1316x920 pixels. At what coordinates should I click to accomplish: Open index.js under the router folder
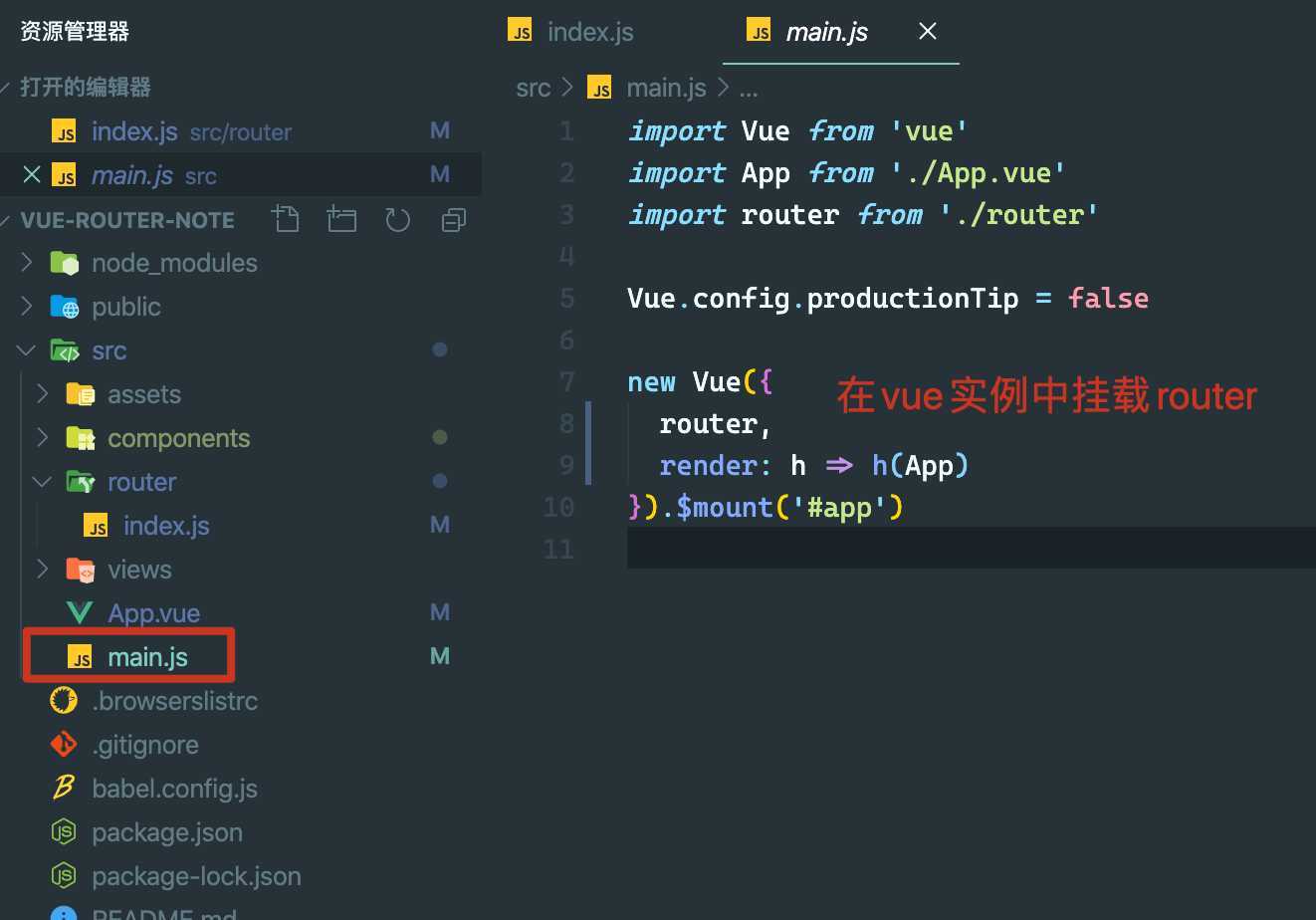click(165, 526)
